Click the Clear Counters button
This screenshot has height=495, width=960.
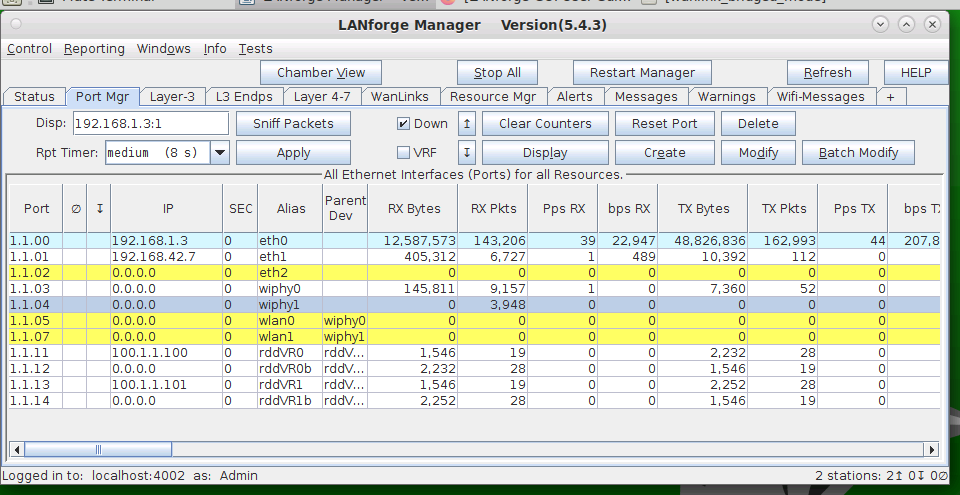pyautogui.click(x=545, y=124)
